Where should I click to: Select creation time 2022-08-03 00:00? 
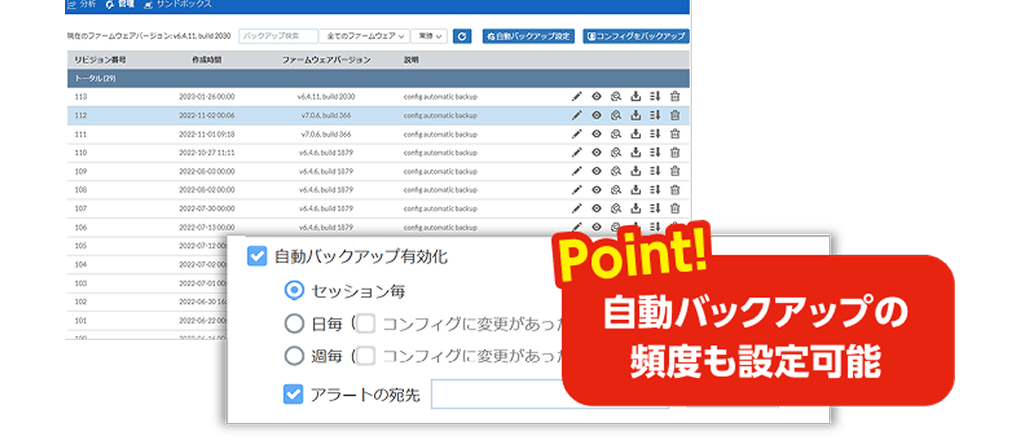click(x=207, y=171)
